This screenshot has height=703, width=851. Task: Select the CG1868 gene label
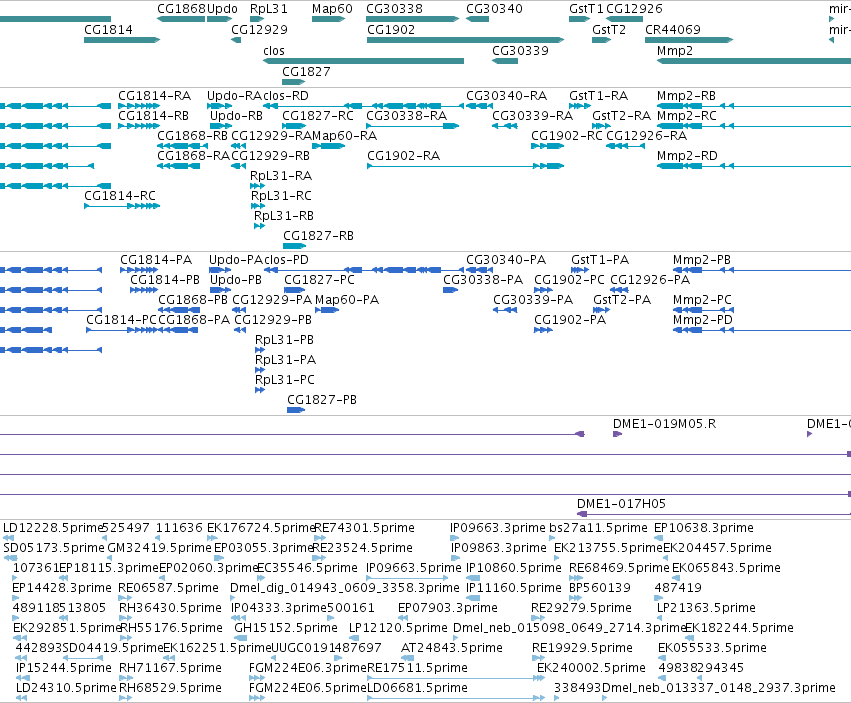[181, 9]
